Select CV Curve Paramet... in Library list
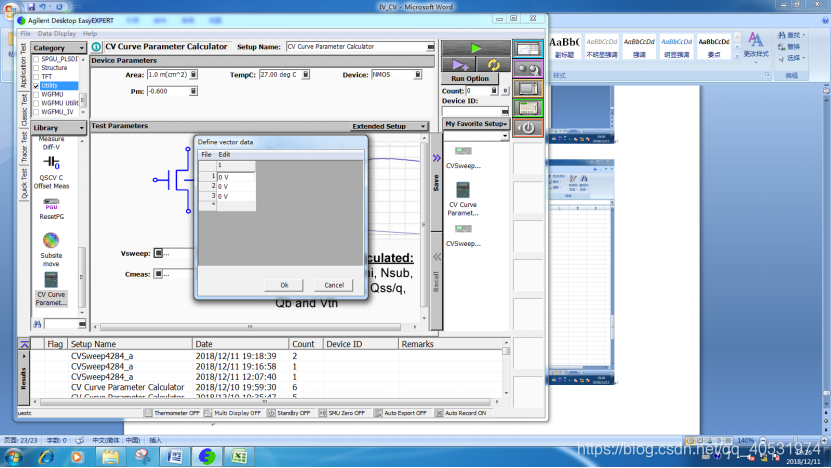The width and height of the screenshot is (831, 468). tap(51, 289)
